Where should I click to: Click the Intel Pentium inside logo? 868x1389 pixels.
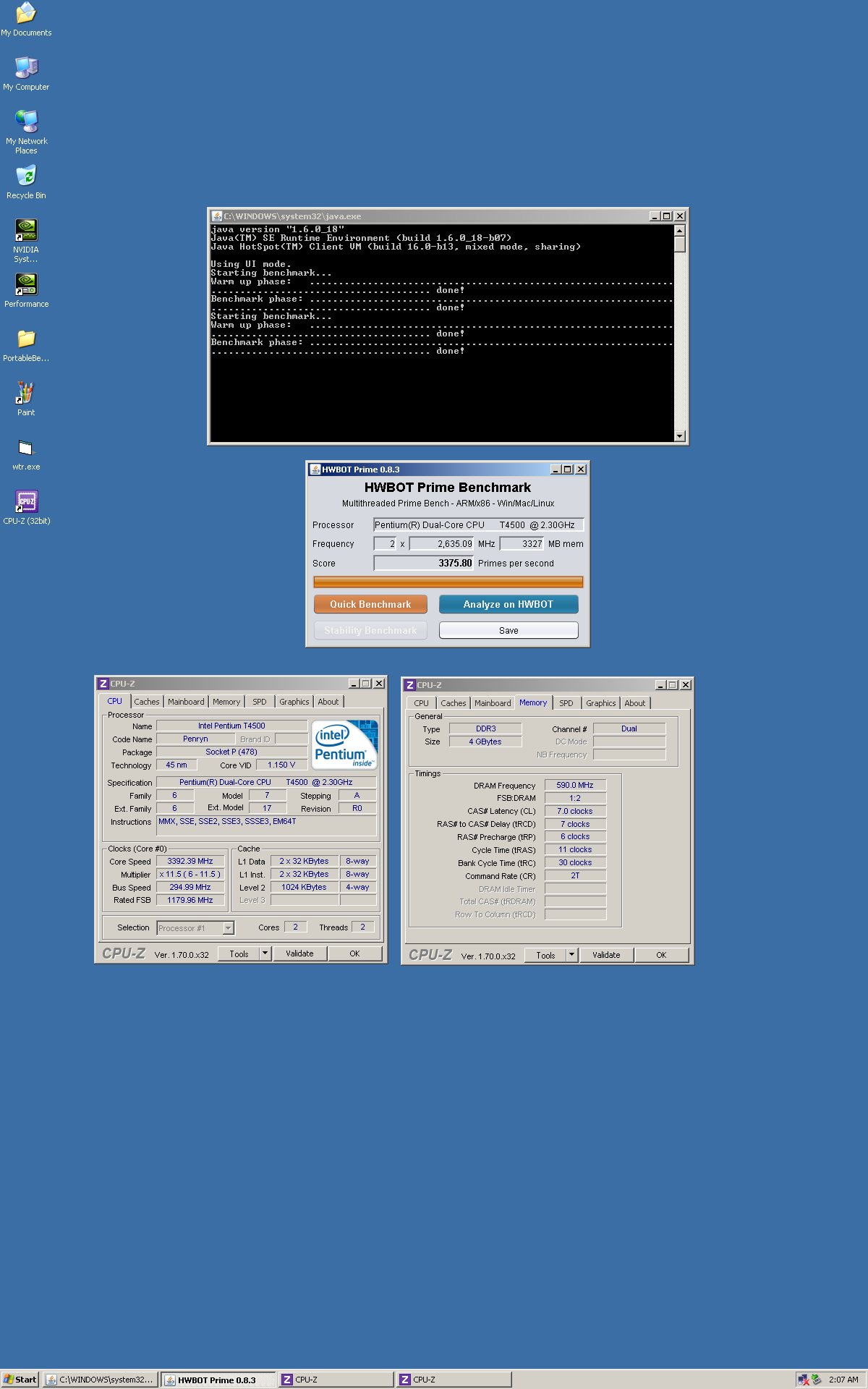(345, 744)
